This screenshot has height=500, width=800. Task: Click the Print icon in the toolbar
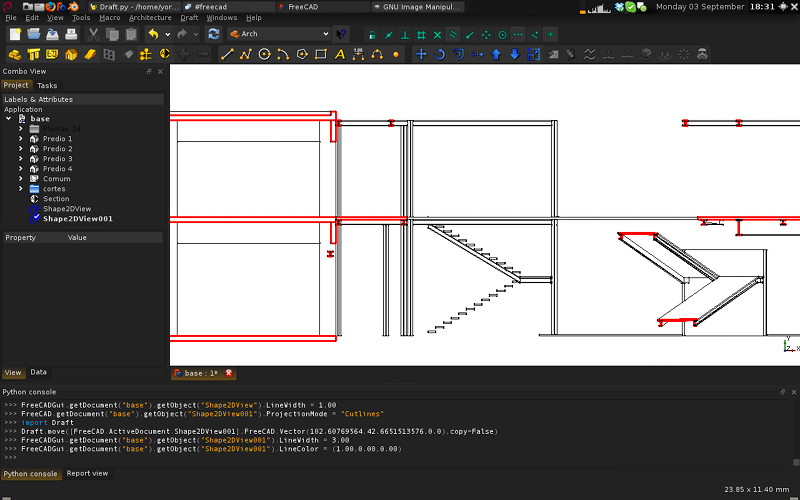pos(71,34)
